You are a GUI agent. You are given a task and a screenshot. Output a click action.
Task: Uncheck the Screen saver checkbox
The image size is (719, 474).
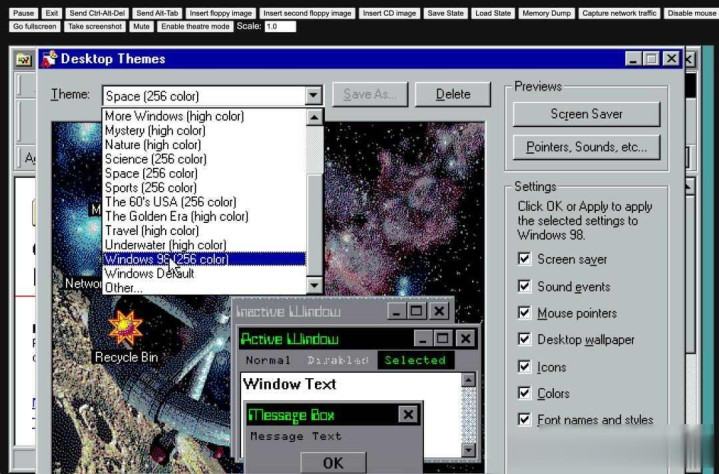pyautogui.click(x=524, y=259)
